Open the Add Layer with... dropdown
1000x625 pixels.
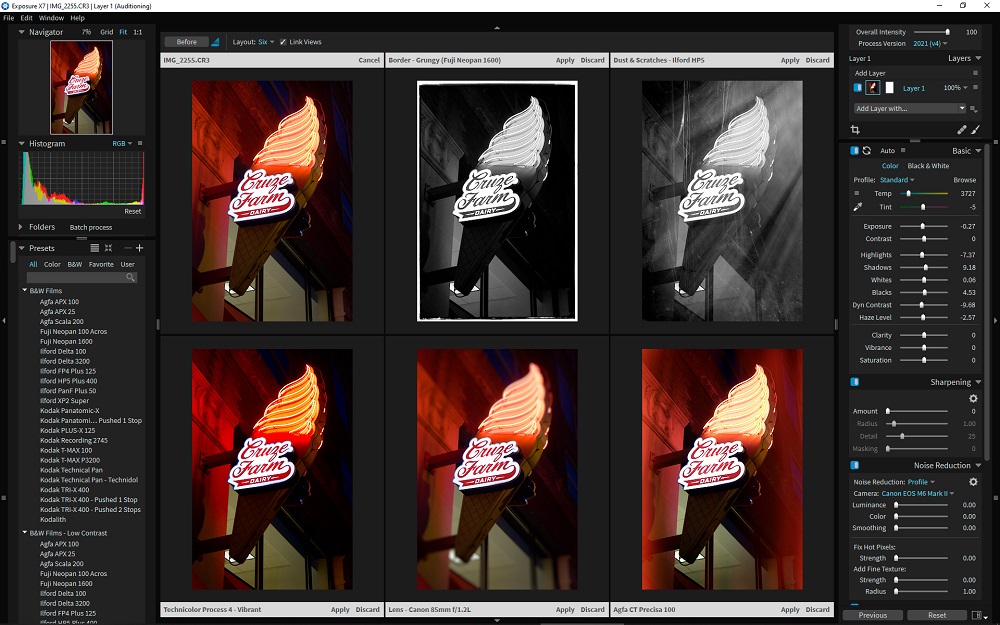[x=910, y=108]
